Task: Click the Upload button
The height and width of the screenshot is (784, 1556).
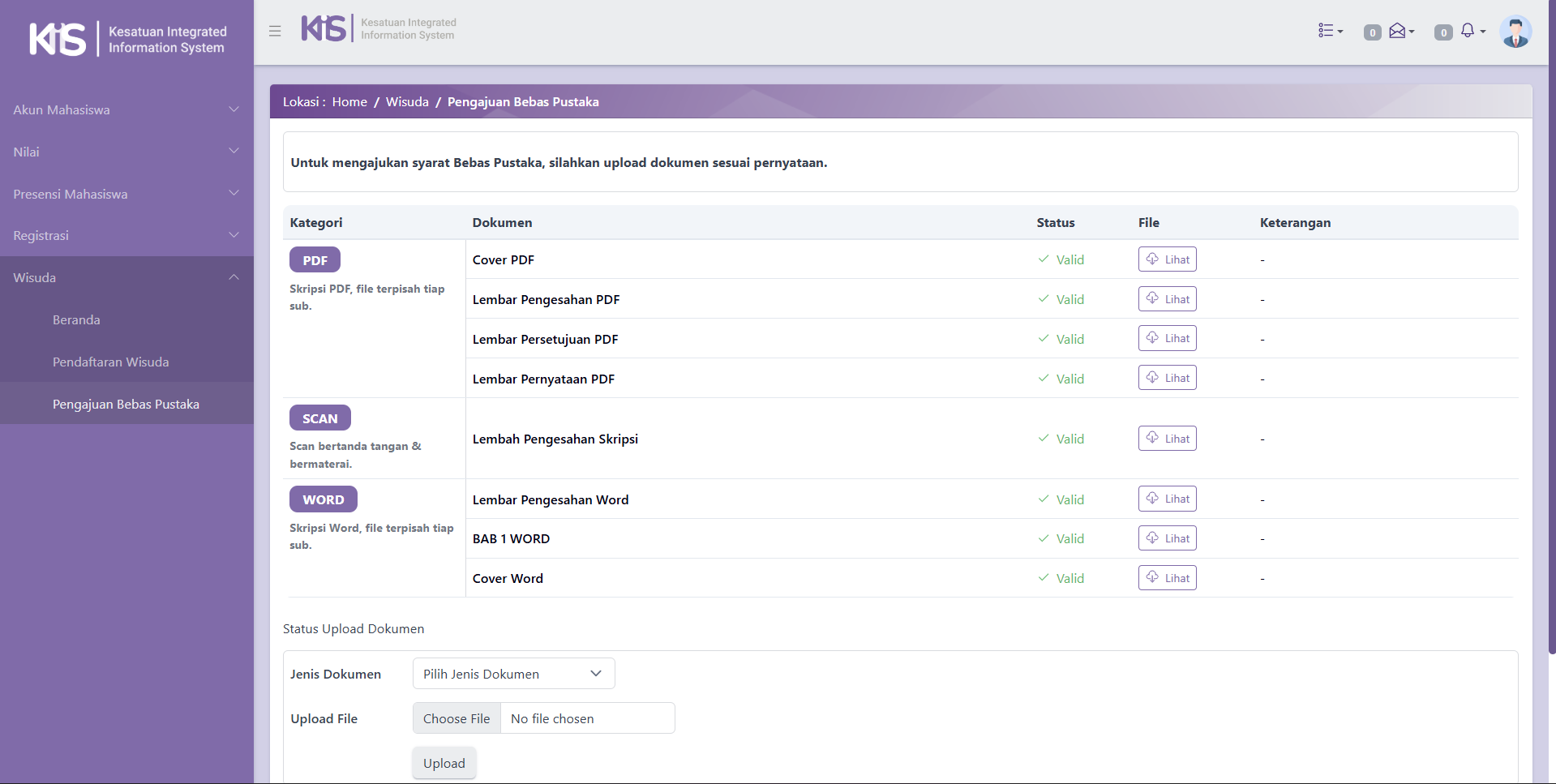Action: (444, 763)
